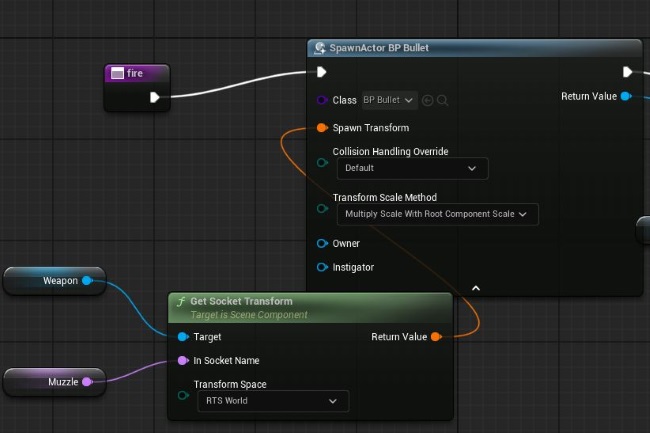Collapse SpawnActor advanced pins with chevron
The image size is (650, 433).
[x=476, y=288]
